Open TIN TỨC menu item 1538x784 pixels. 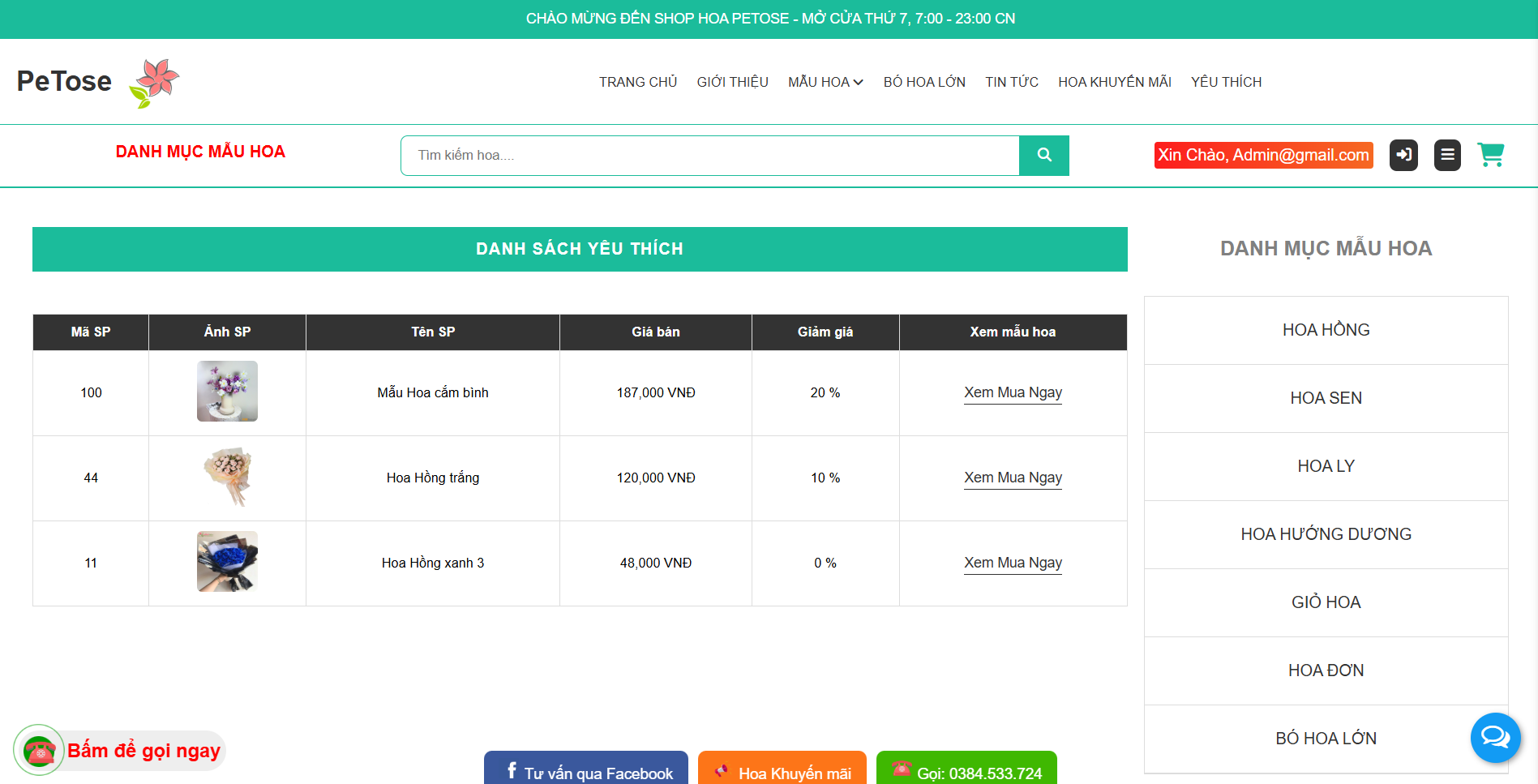(1012, 82)
